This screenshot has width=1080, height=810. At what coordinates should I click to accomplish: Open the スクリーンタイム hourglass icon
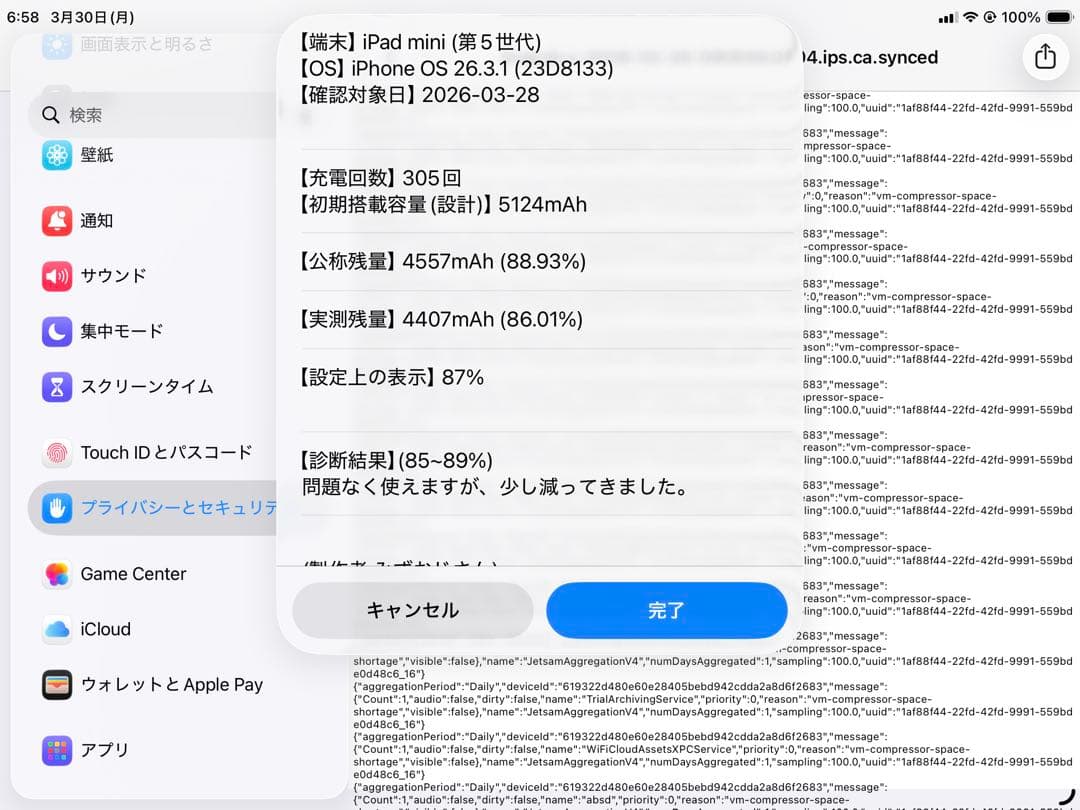click(x=56, y=386)
